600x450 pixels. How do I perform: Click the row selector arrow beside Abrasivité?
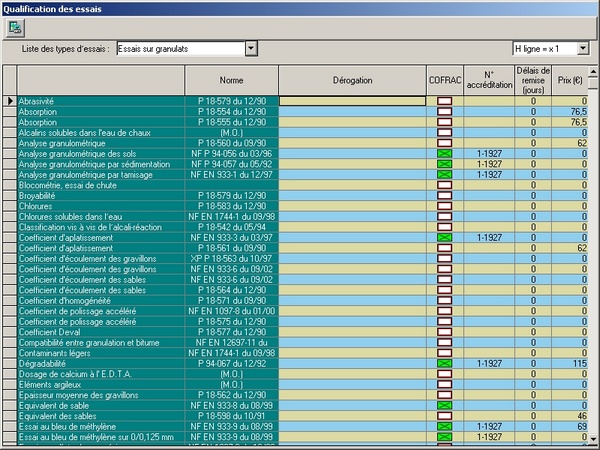10,101
